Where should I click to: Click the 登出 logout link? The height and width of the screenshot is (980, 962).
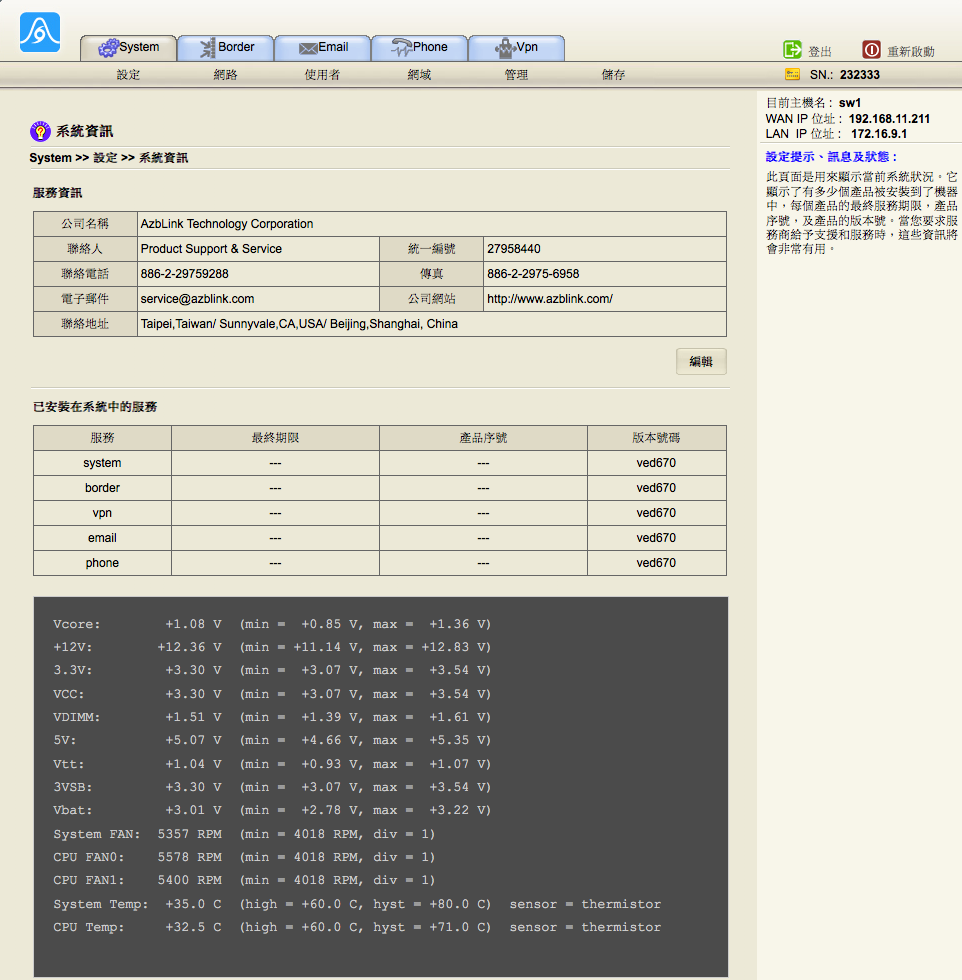tap(820, 51)
